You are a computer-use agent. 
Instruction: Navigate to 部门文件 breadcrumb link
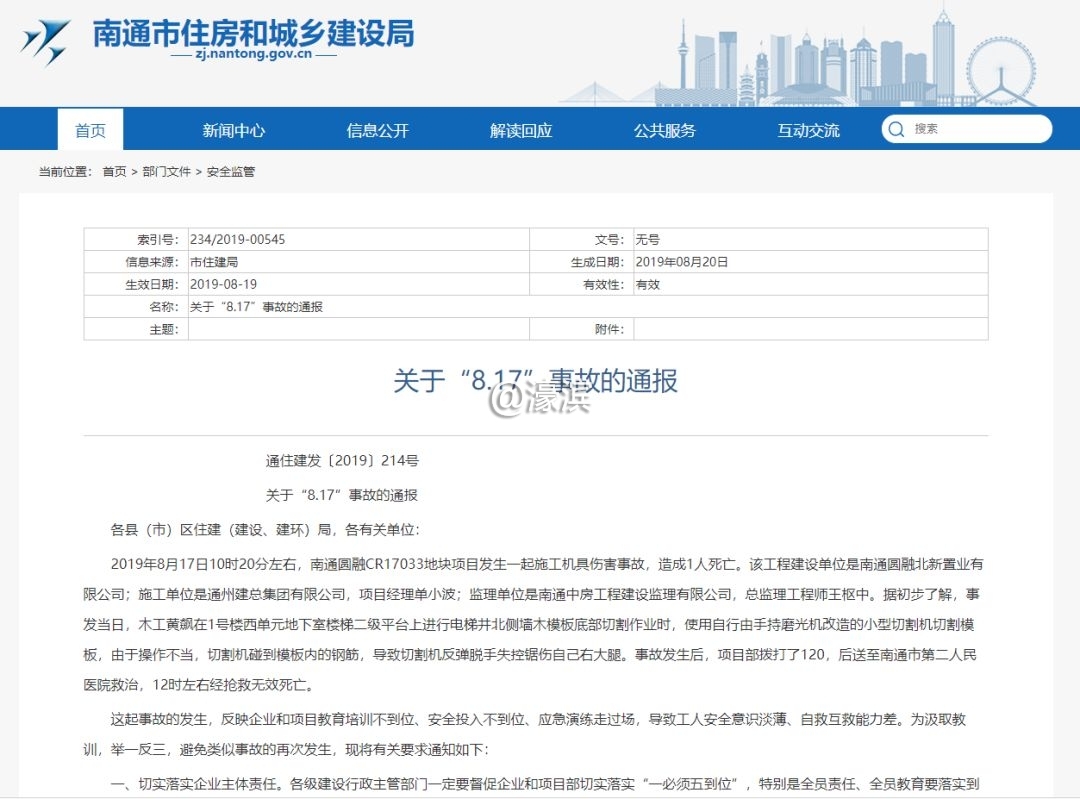(x=166, y=172)
